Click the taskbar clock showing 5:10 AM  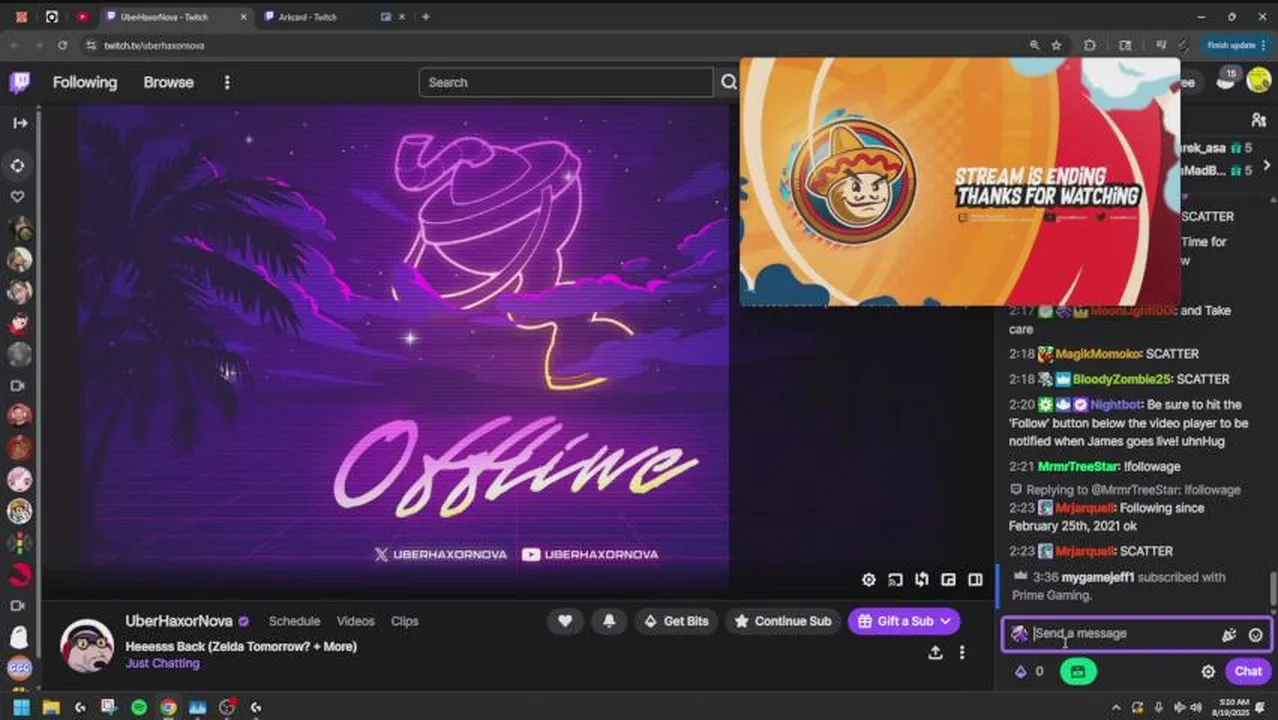(x=1229, y=708)
